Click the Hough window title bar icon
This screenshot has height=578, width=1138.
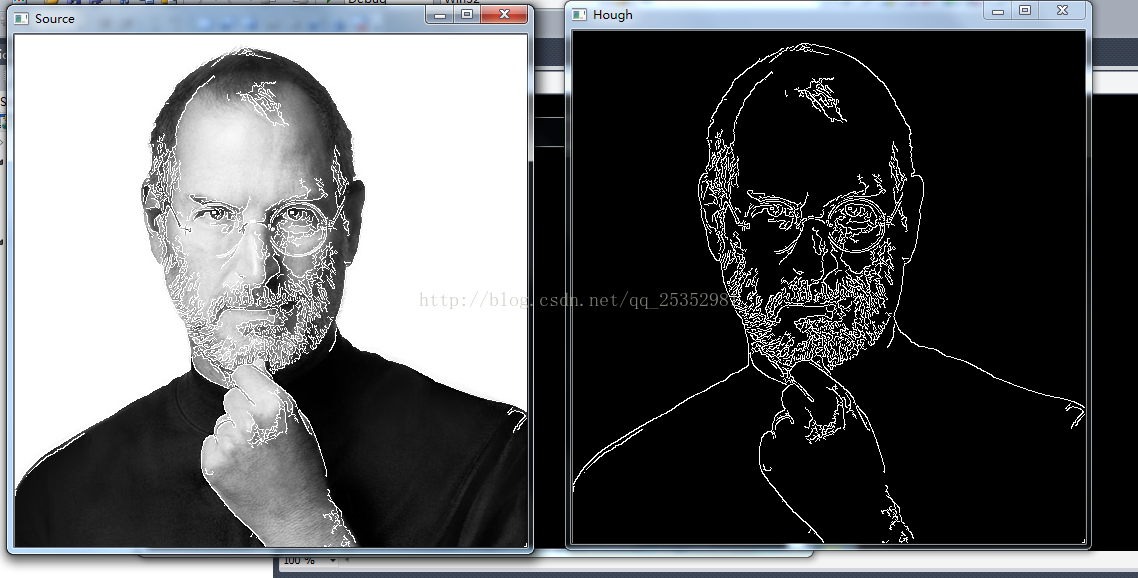[x=579, y=15]
